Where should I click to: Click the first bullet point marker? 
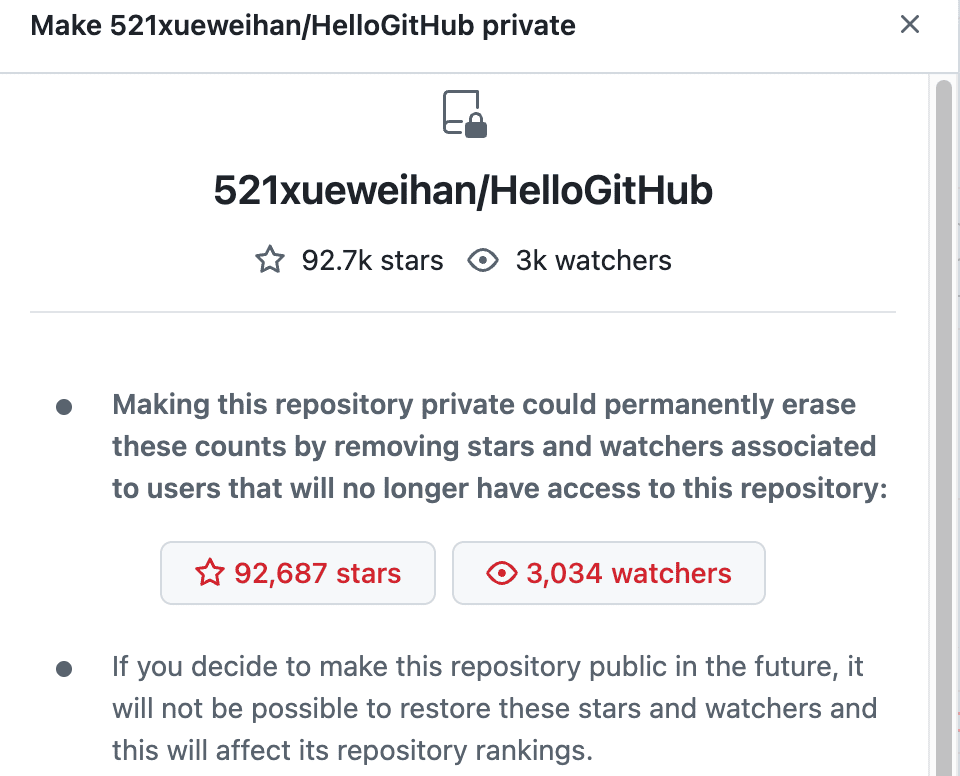64,407
